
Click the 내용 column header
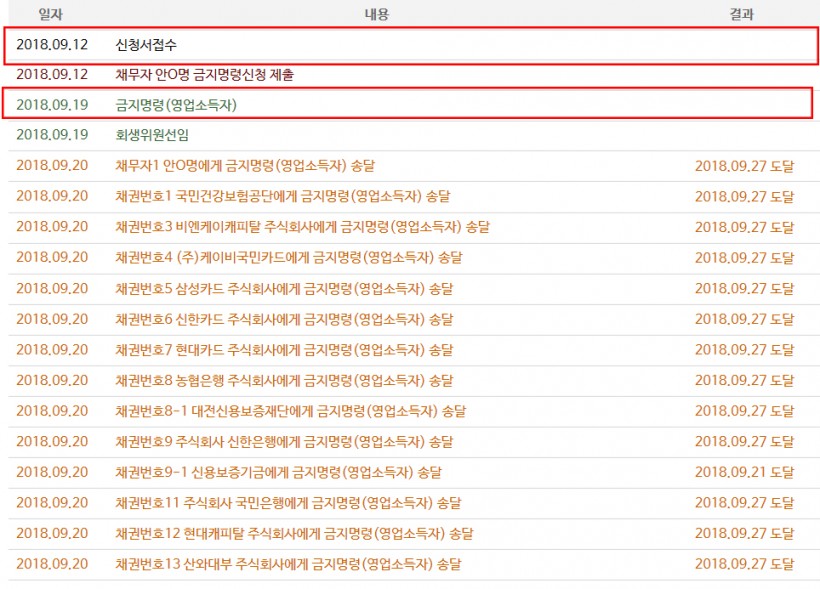click(377, 14)
